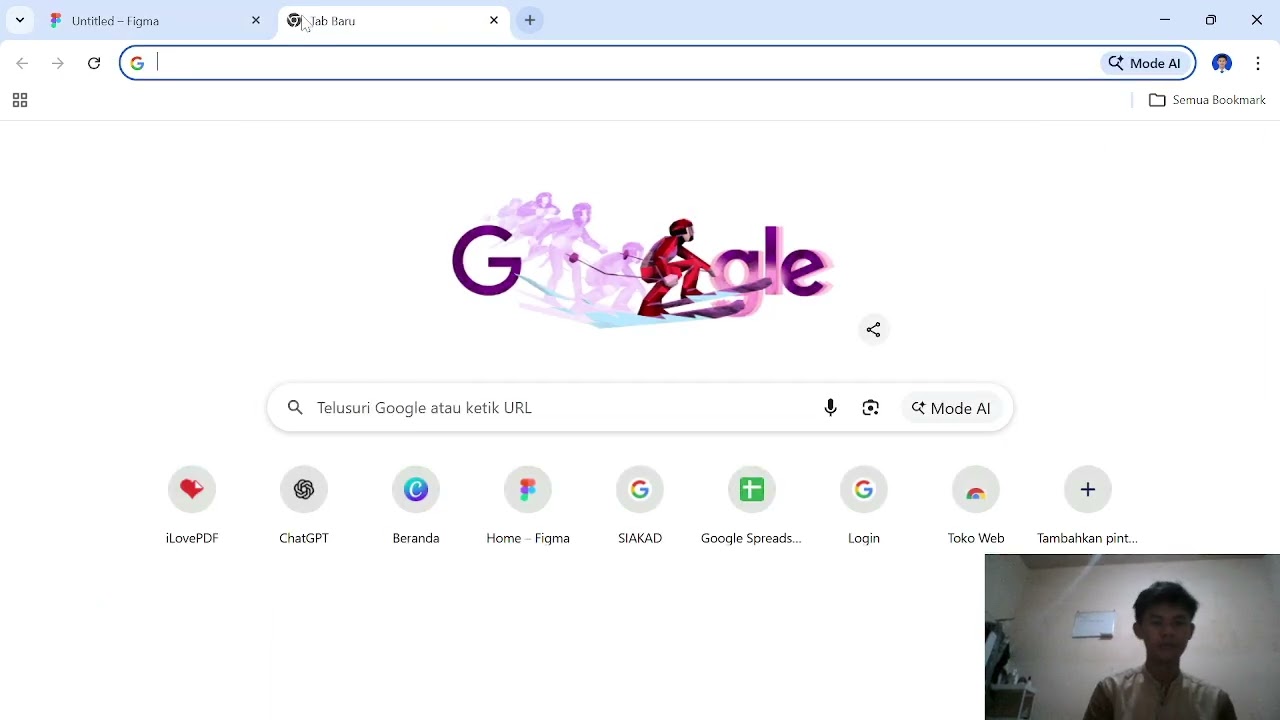Switch to the Untitled – Figma tab
The image size is (1280, 720).
(155, 21)
